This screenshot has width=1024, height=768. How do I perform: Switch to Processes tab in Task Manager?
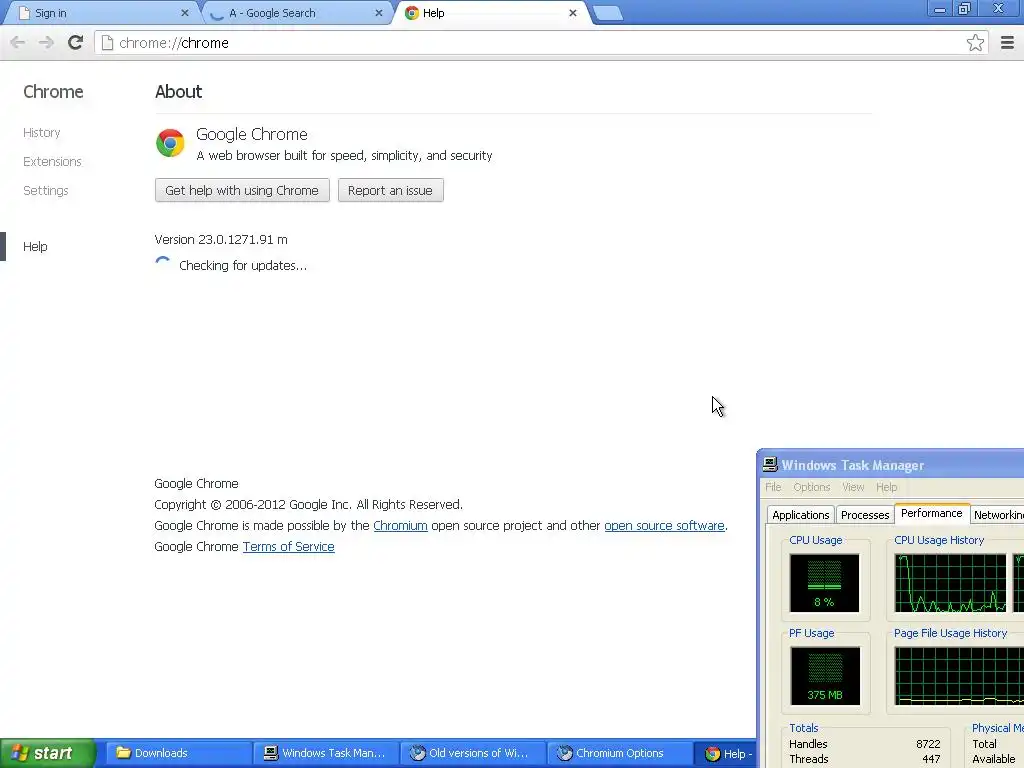pos(865,515)
